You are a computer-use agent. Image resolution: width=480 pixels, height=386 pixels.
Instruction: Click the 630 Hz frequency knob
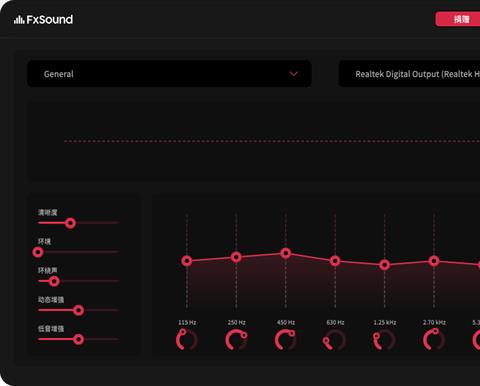point(335,340)
